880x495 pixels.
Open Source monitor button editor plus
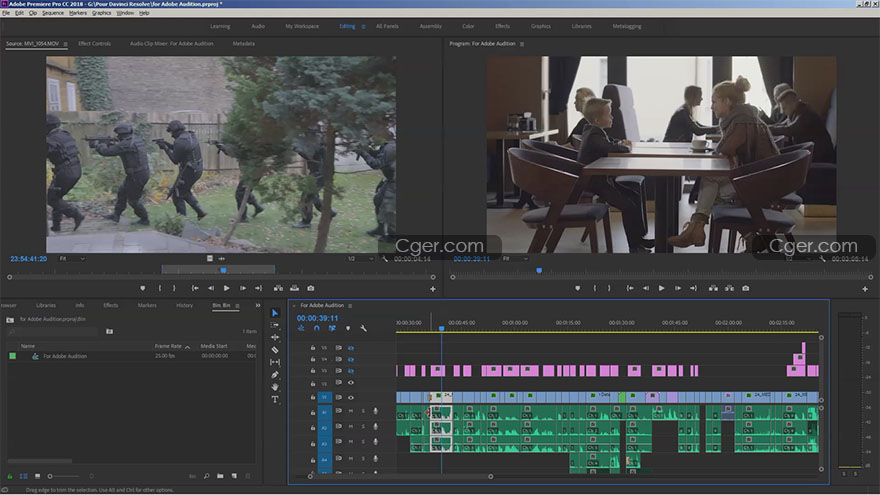pos(433,288)
